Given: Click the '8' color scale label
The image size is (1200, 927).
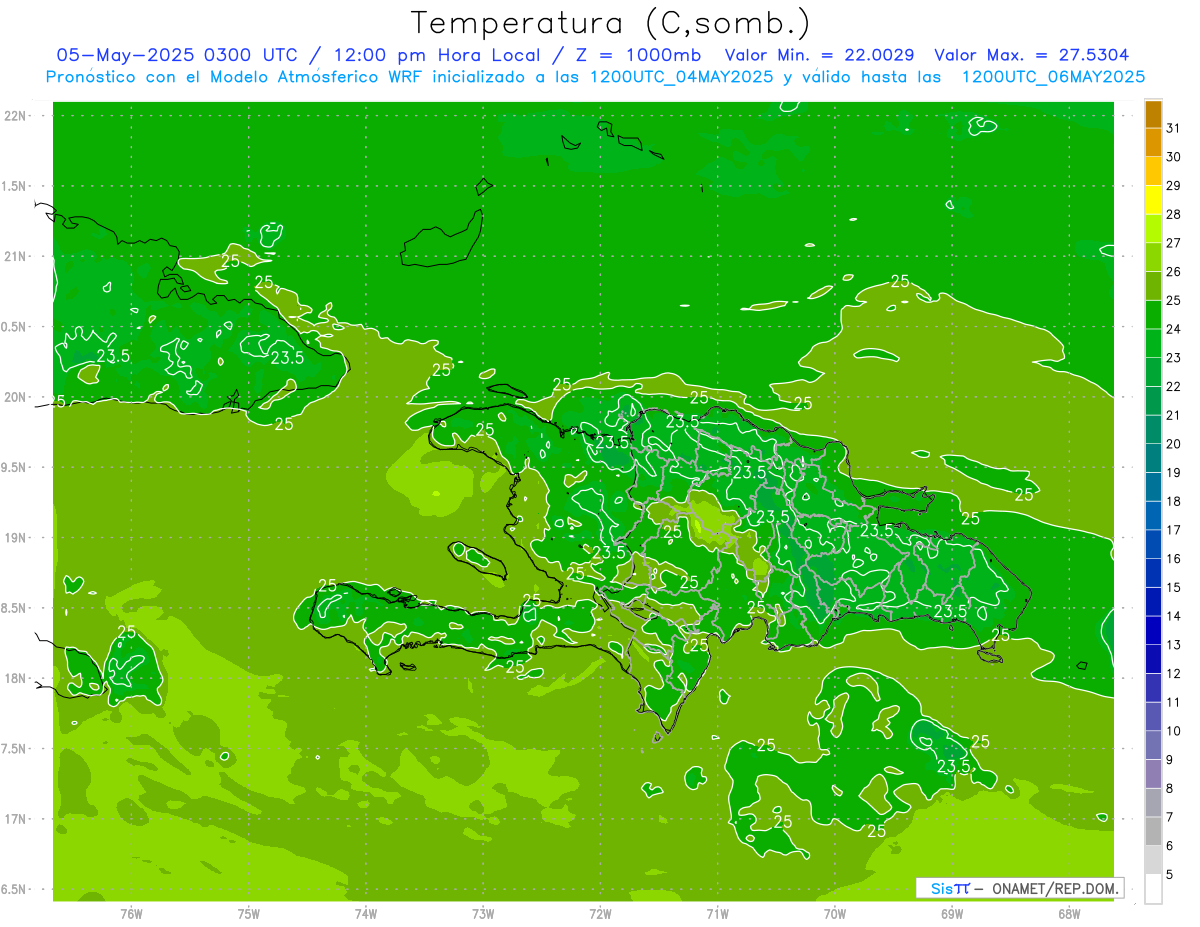Looking at the screenshot, I should click(x=1170, y=788).
